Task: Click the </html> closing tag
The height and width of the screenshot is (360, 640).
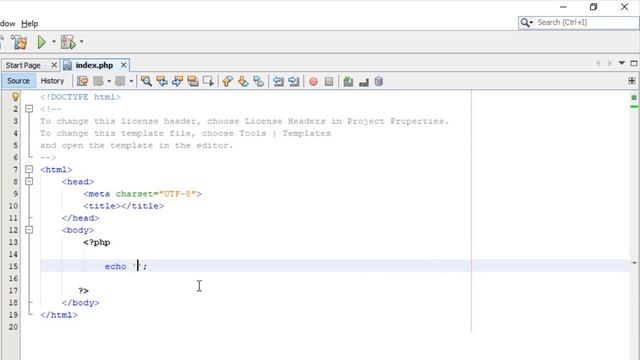Action: [x=59, y=315]
